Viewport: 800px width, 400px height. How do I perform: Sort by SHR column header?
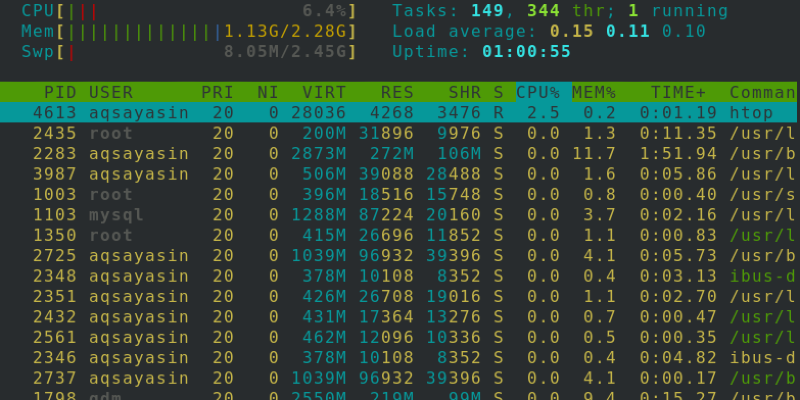[x=461, y=92]
